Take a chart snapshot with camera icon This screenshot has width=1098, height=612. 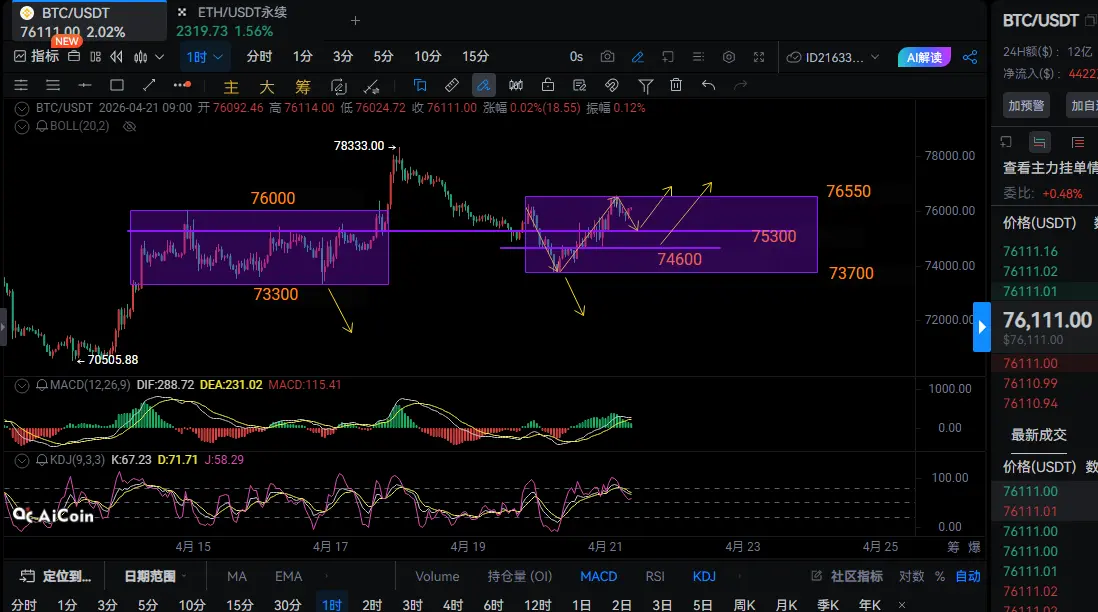(607, 57)
